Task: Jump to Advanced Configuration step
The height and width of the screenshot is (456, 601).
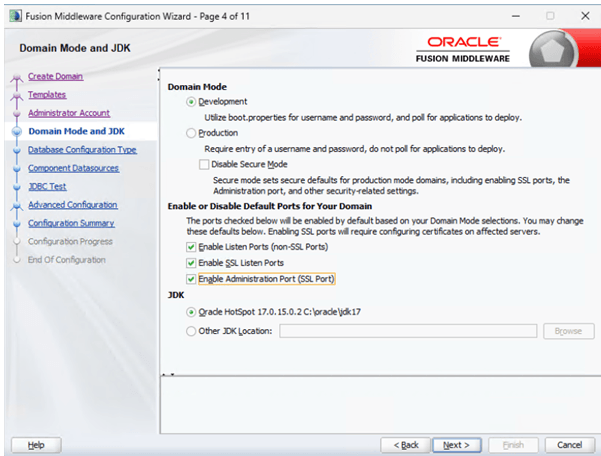Action: pos(73,205)
